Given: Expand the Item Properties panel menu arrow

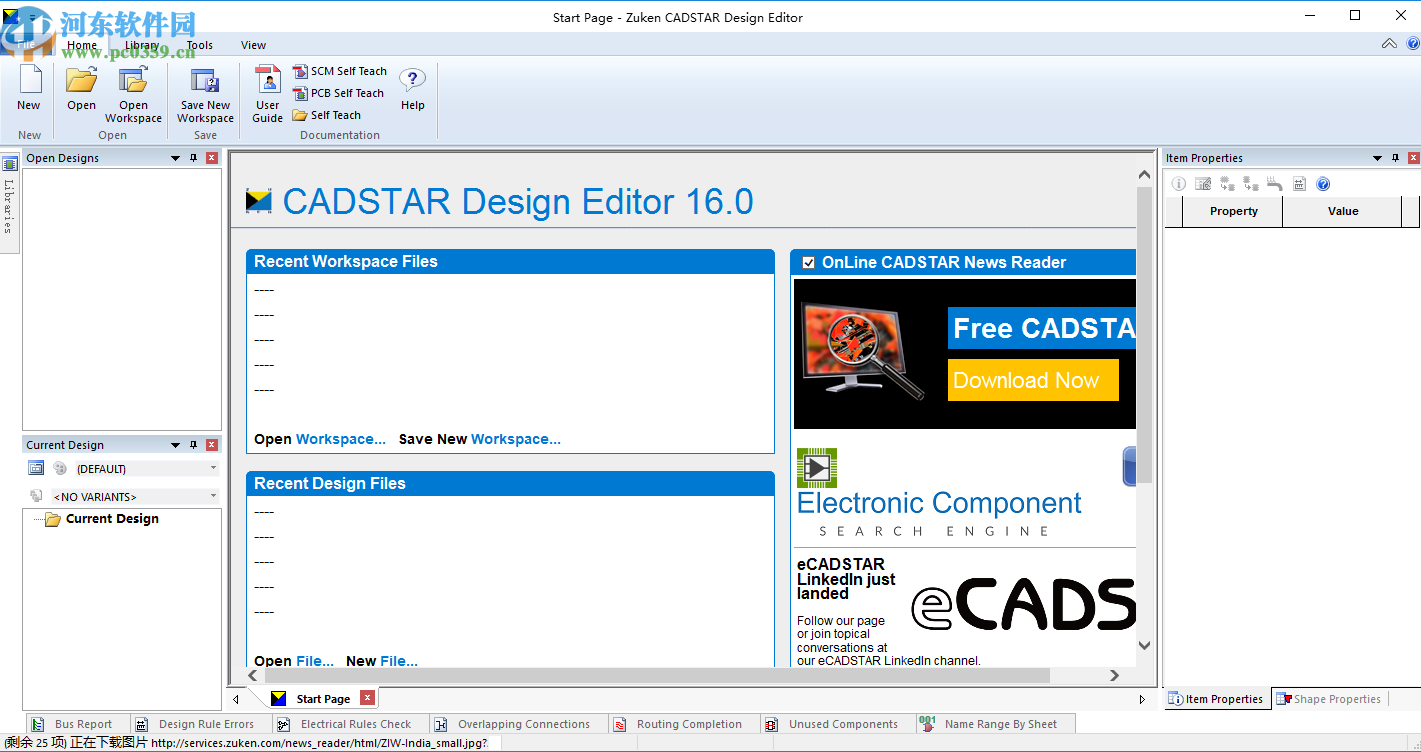Looking at the screenshot, I should tap(1377, 157).
